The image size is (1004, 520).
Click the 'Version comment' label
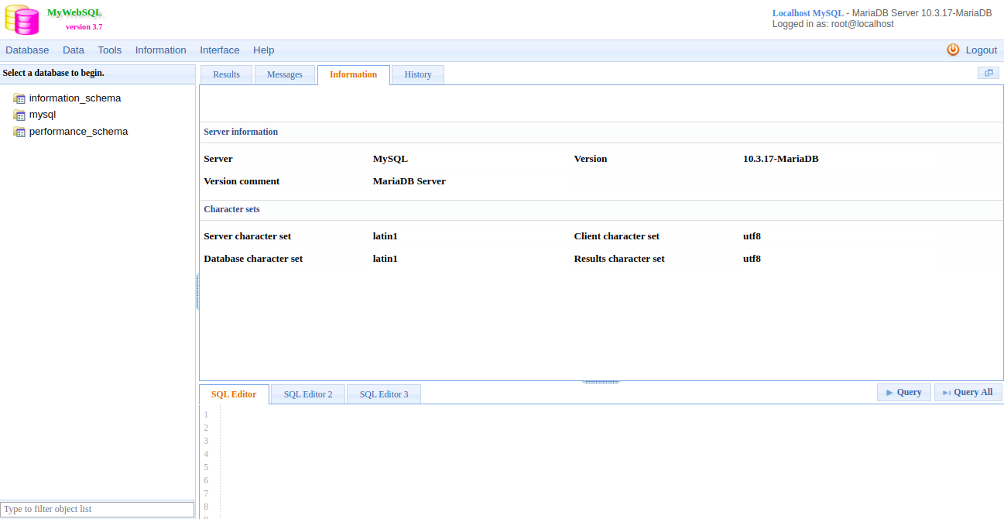(x=241, y=181)
